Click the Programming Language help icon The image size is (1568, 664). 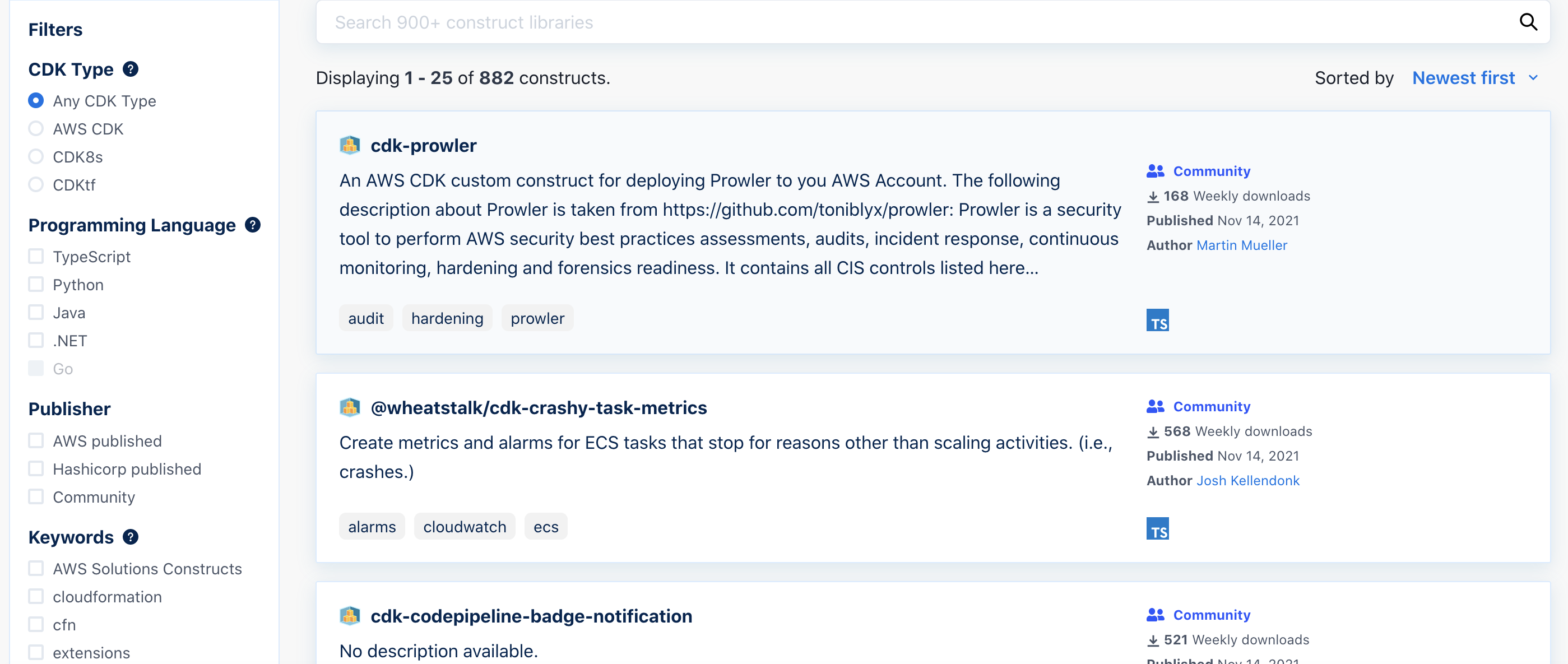(x=253, y=225)
